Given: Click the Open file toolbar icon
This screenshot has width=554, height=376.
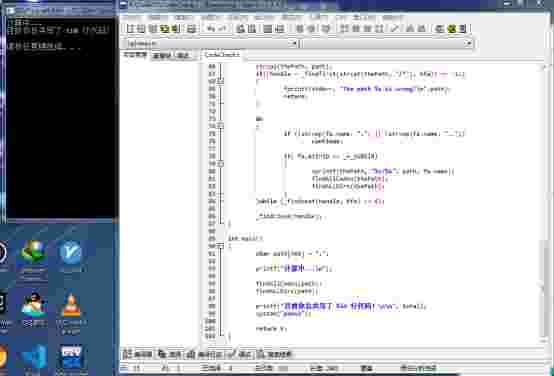Looking at the screenshot, I should 141,29.
